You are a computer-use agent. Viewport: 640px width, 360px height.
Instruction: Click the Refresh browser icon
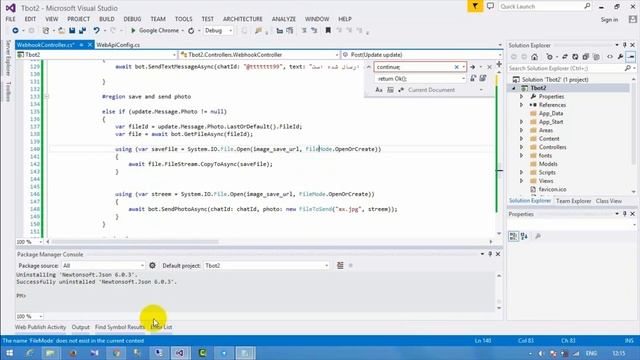tap(191, 31)
